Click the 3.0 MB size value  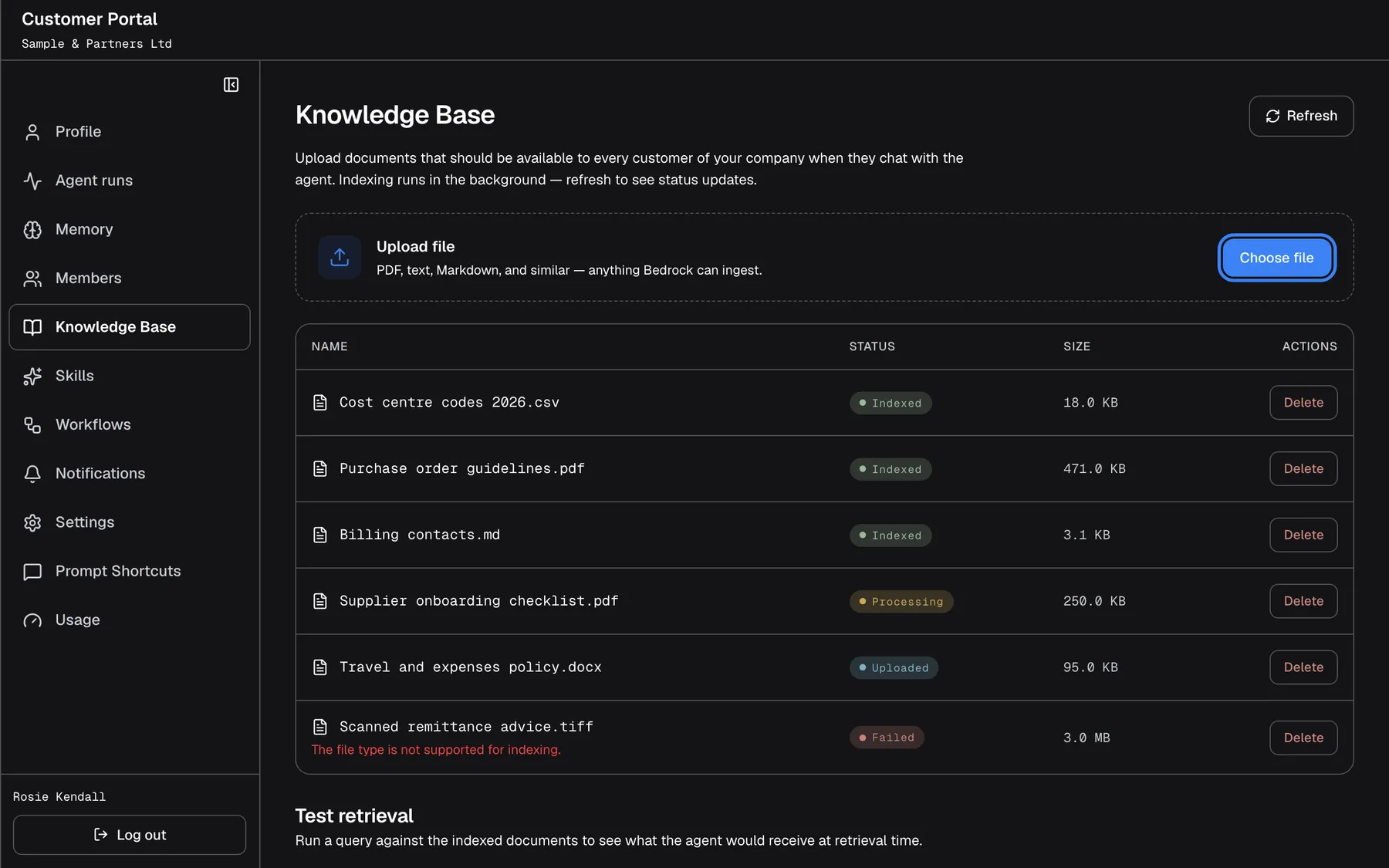[x=1087, y=738]
